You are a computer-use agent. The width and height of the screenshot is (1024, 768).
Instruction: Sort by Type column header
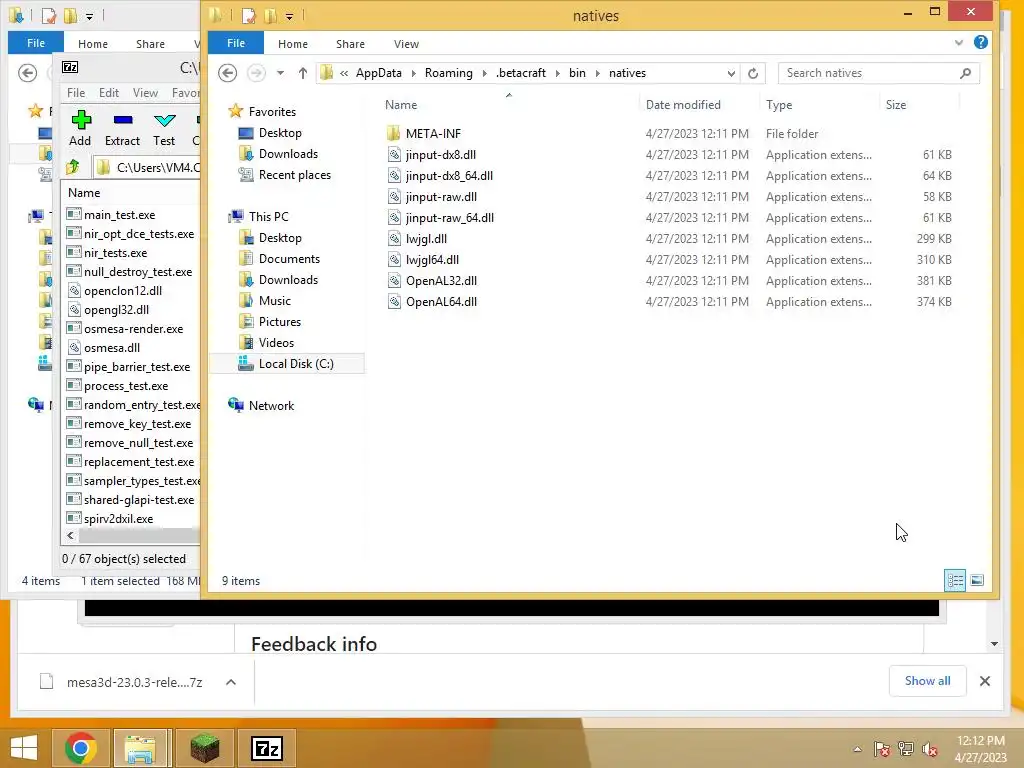pos(778,104)
